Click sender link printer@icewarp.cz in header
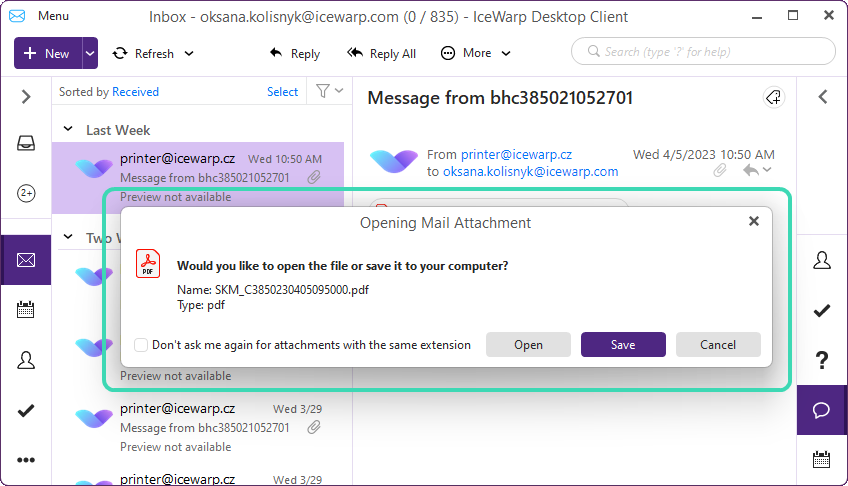 click(x=516, y=155)
